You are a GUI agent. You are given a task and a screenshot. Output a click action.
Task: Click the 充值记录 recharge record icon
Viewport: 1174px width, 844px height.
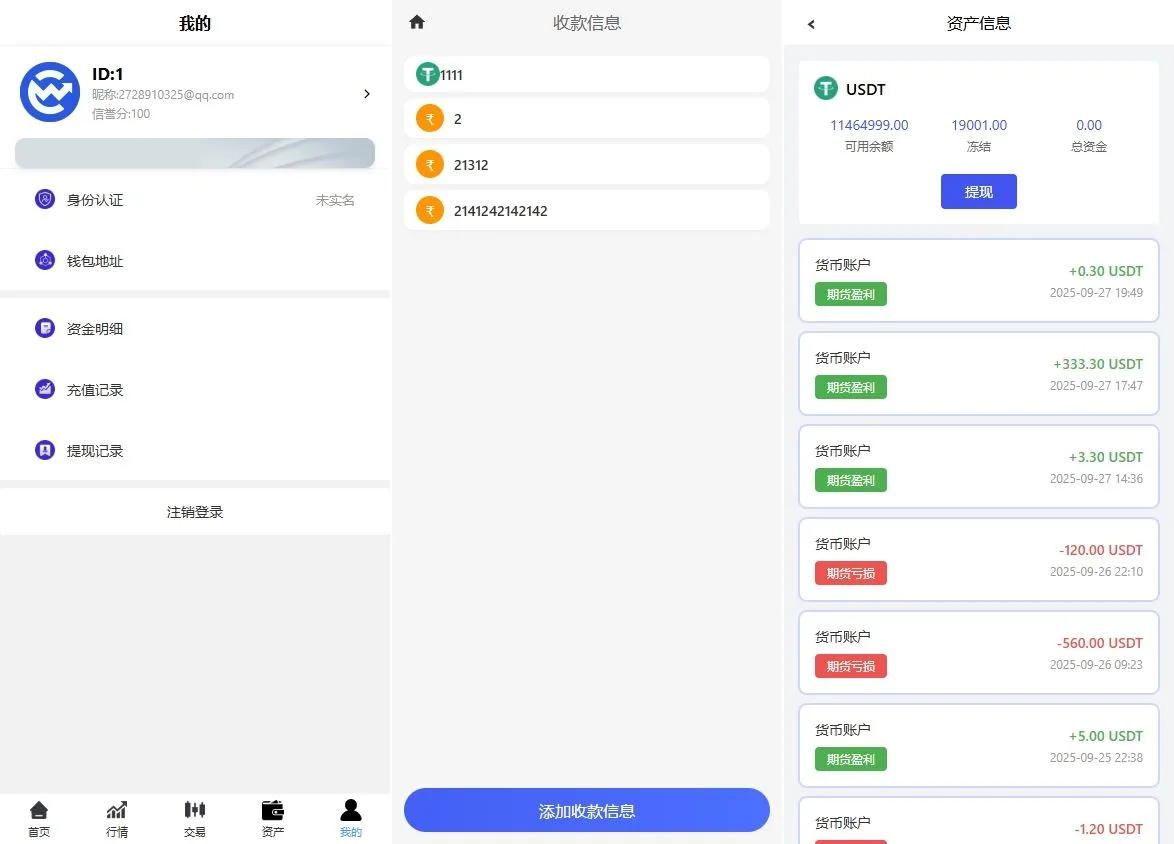coord(44,389)
